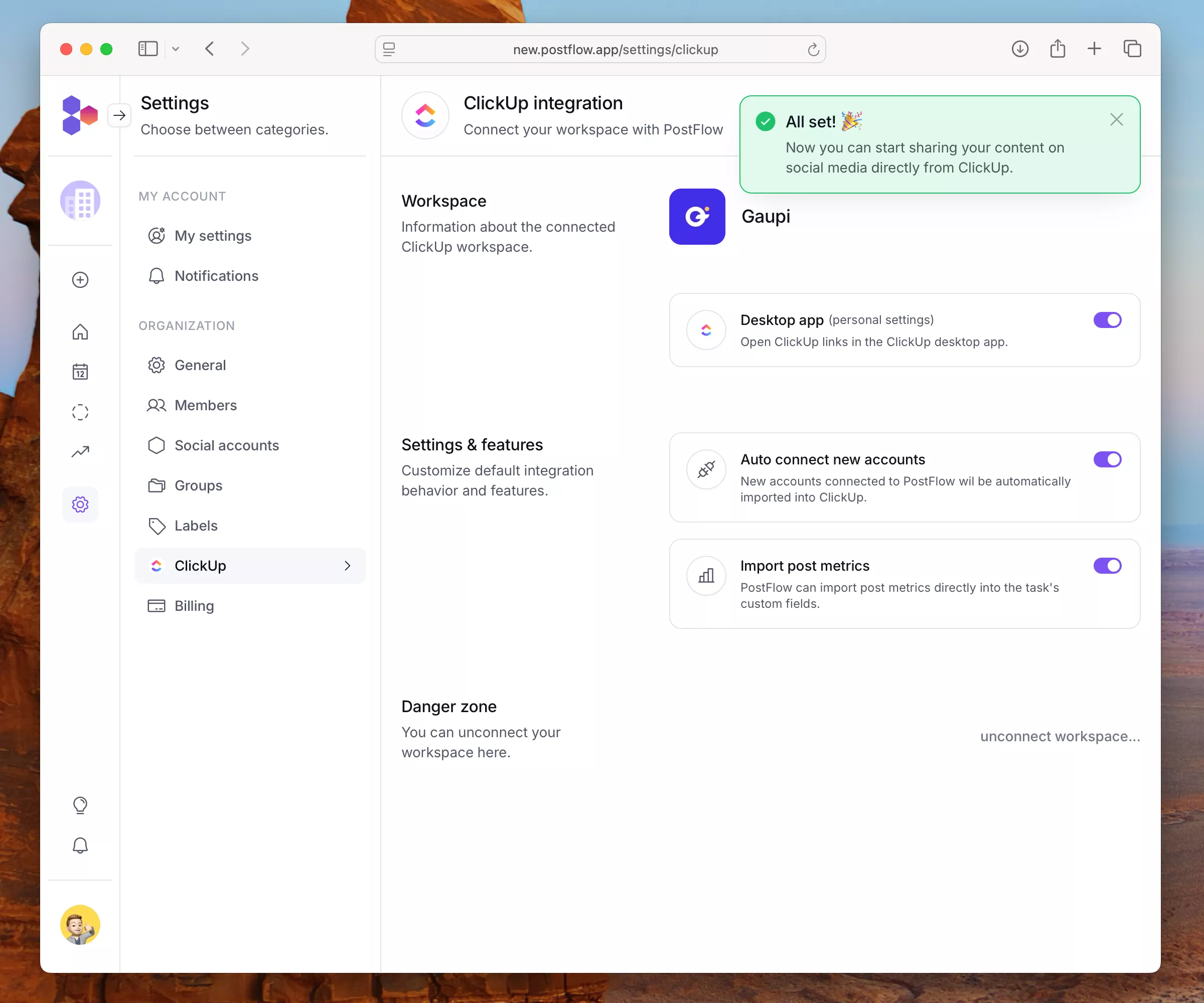Click the bar chart metrics icon
The height and width of the screenshot is (1003, 1204).
pos(706,575)
